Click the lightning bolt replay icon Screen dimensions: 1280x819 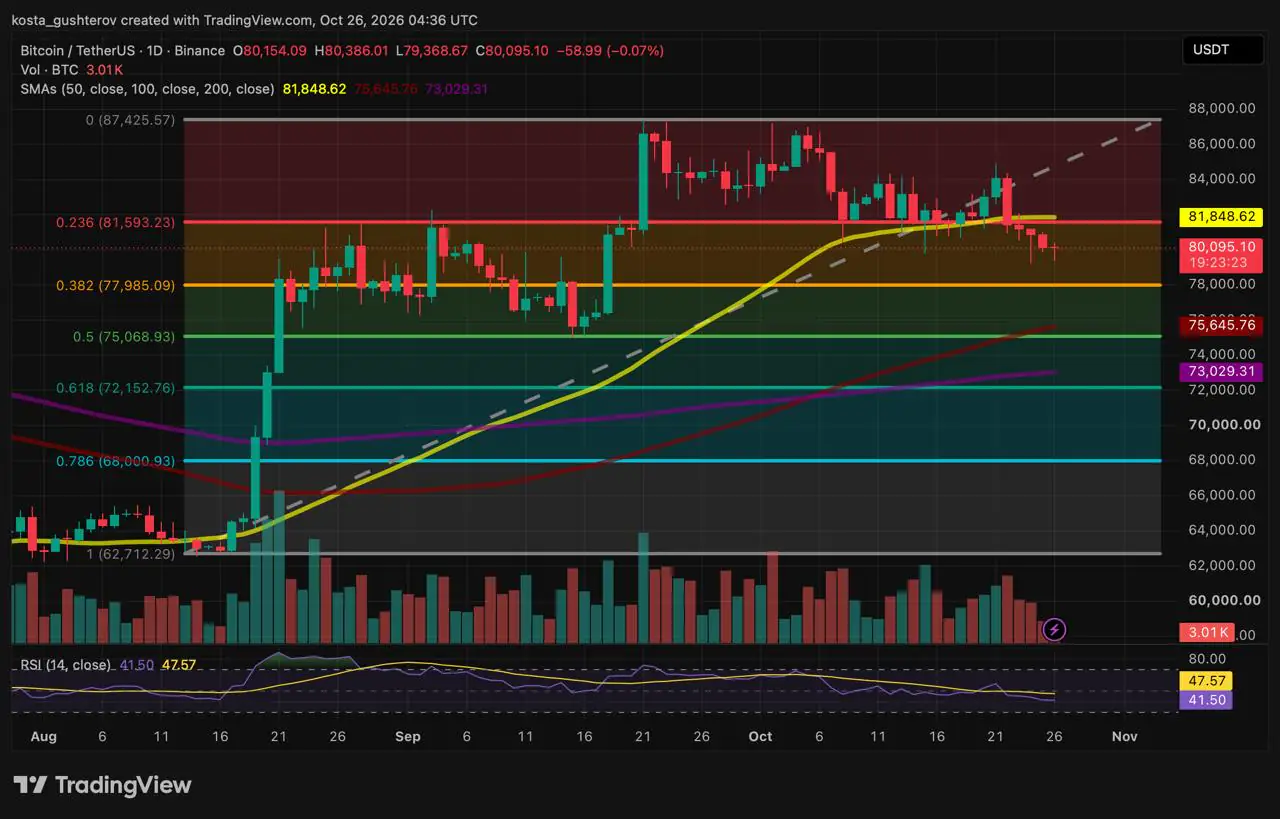pos(1055,629)
